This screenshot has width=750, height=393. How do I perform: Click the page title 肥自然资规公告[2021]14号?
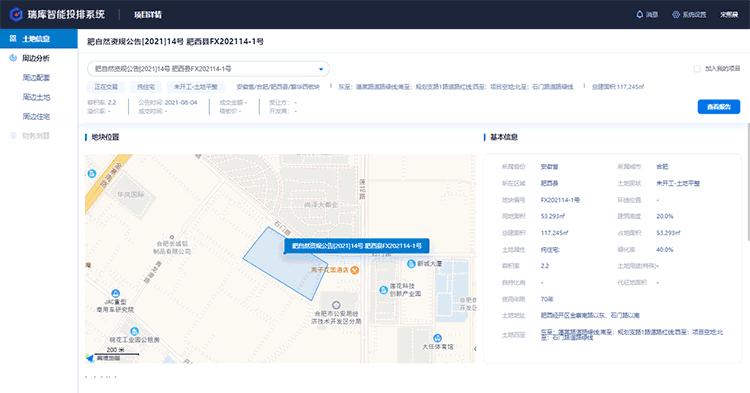(175, 42)
